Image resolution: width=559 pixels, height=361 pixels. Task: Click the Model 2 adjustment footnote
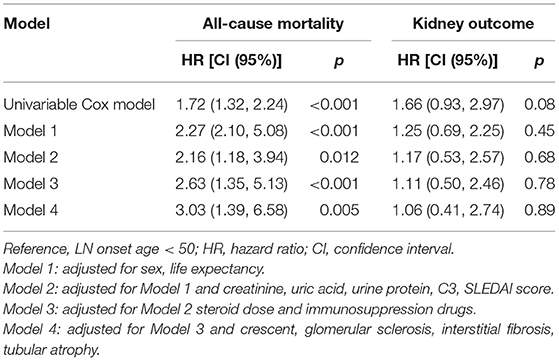pos(278,289)
